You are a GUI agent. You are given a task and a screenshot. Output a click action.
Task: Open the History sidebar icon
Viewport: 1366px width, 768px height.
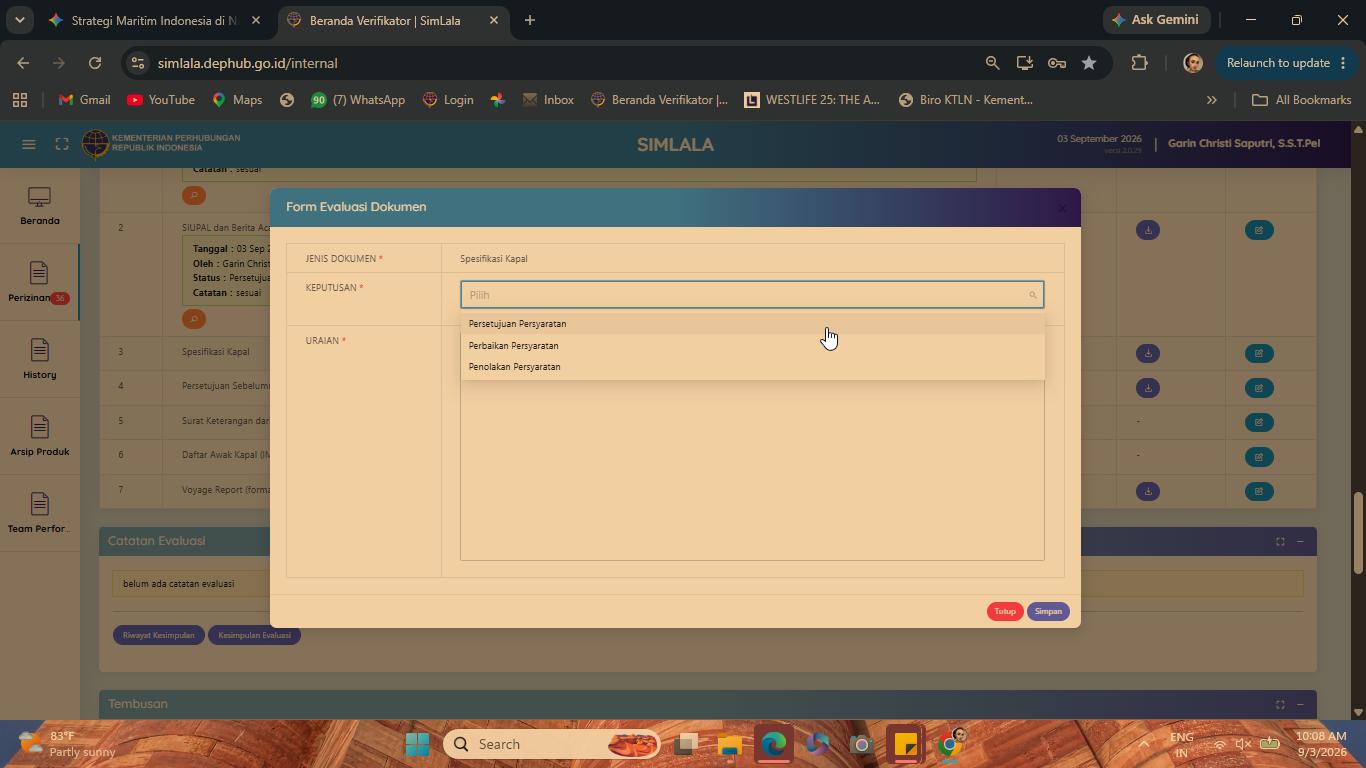(x=39, y=360)
